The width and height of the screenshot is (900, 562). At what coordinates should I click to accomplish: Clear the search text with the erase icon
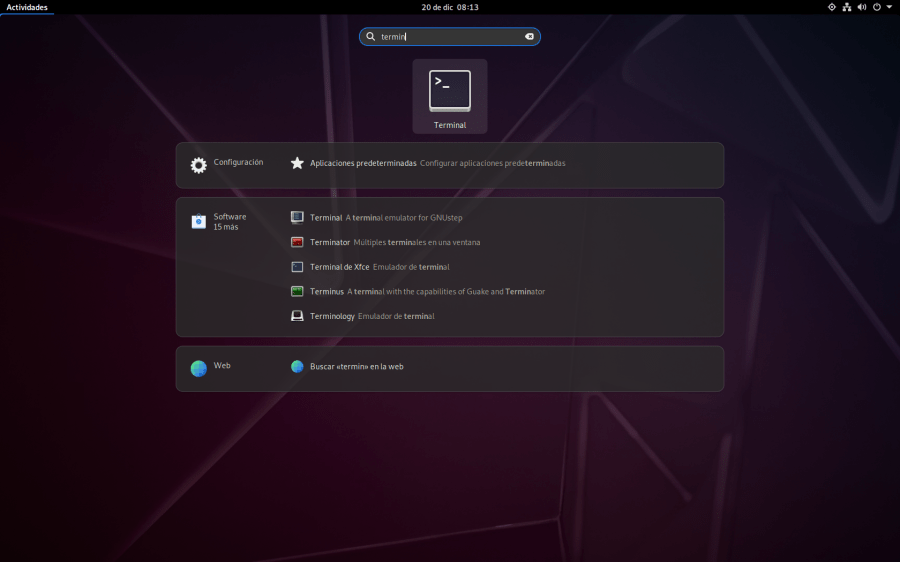point(529,37)
